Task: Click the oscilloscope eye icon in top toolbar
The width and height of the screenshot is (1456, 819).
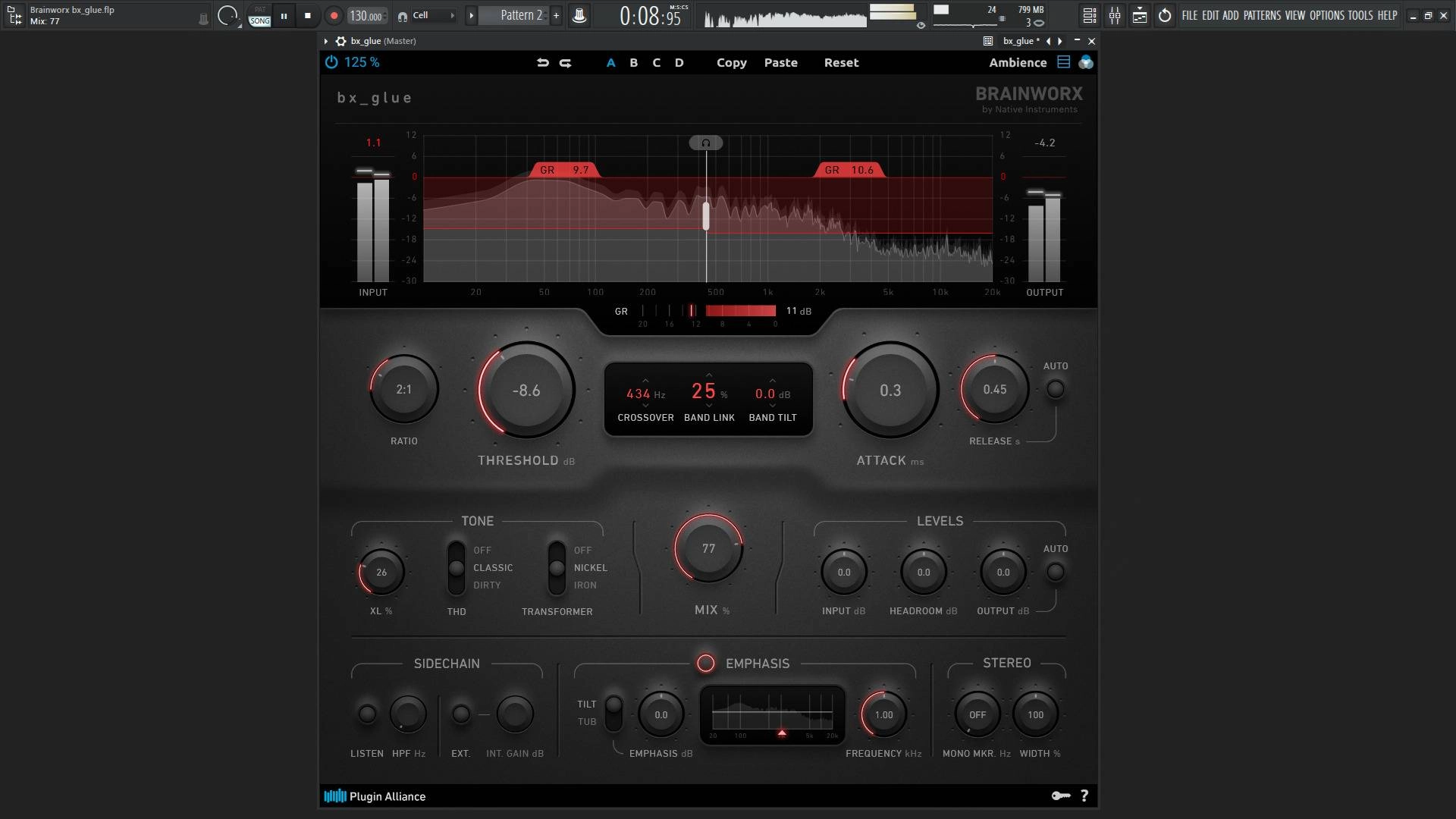Action: tap(921, 25)
